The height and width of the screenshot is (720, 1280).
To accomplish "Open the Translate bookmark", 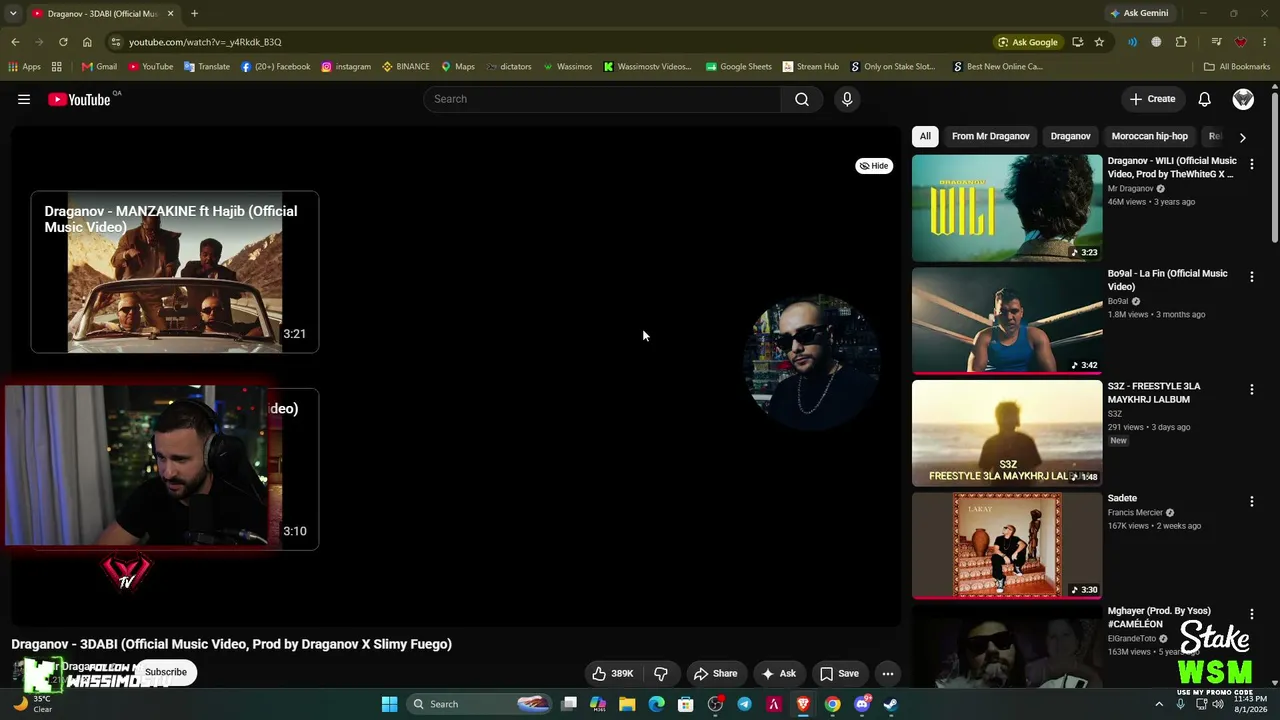I will click(207, 67).
